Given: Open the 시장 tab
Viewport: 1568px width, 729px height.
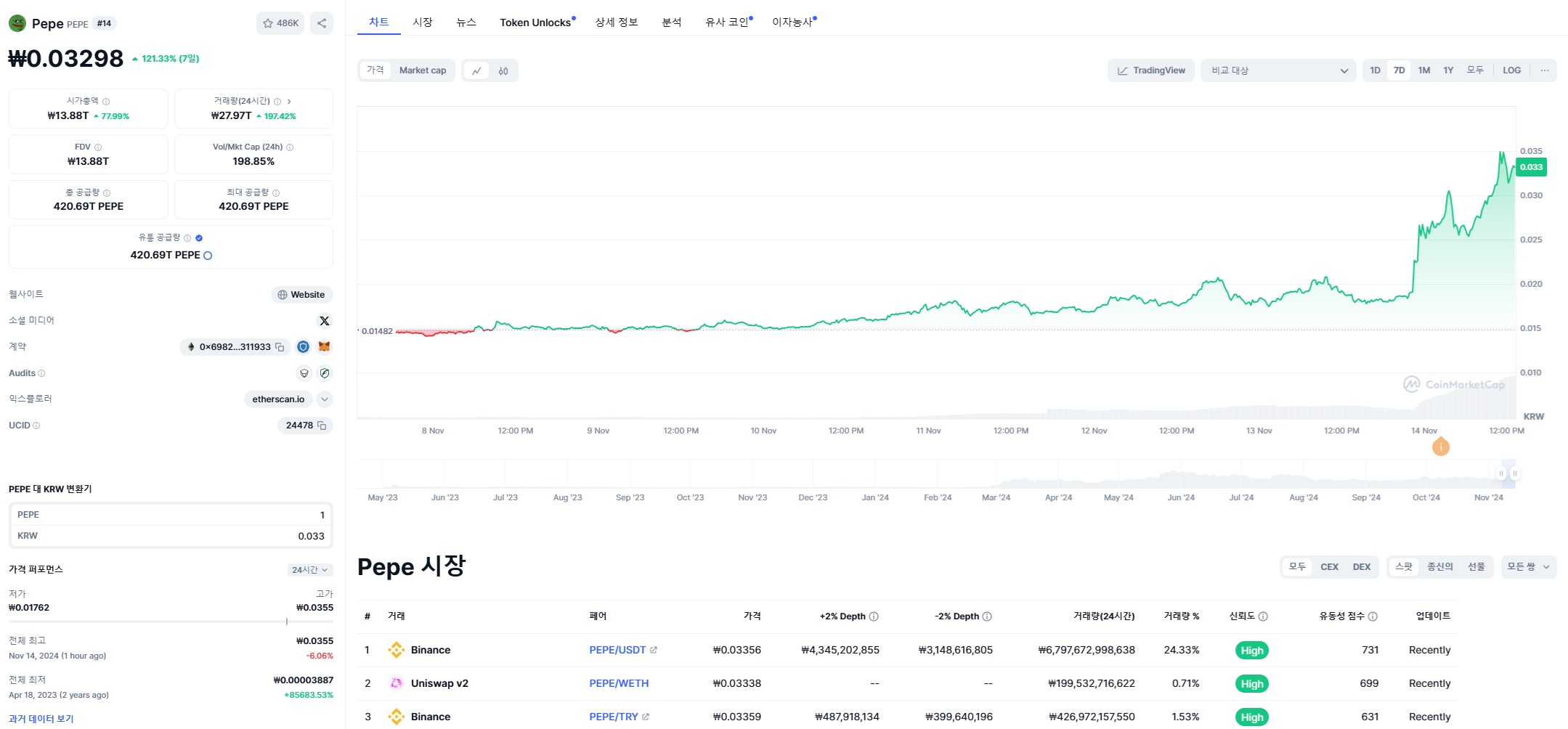Looking at the screenshot, I should 423,22.
